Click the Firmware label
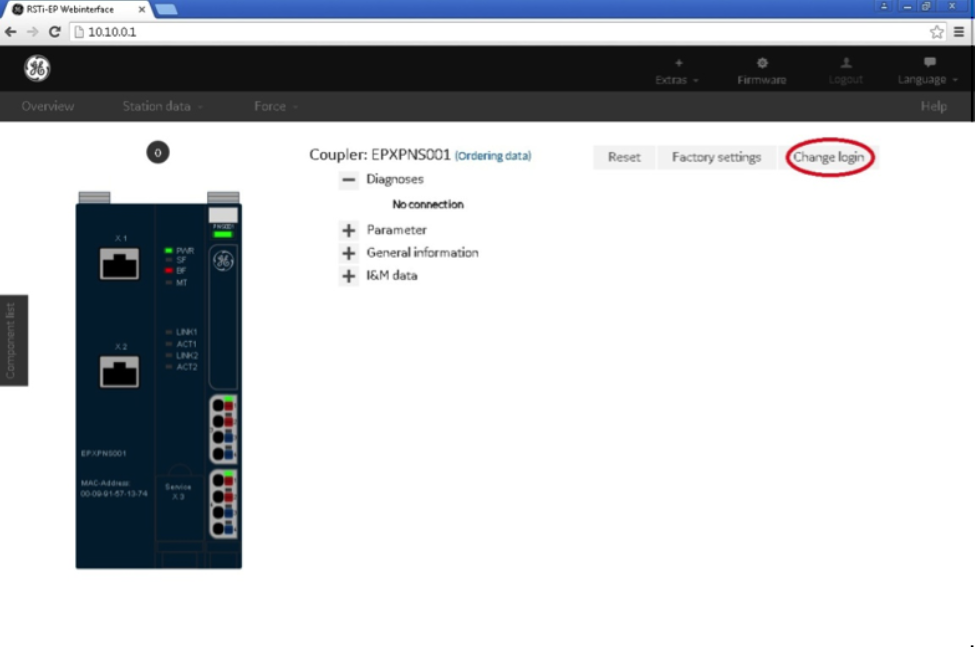Image resolution: width=975 pixels, height=647 pixels. tap(762, 80)
